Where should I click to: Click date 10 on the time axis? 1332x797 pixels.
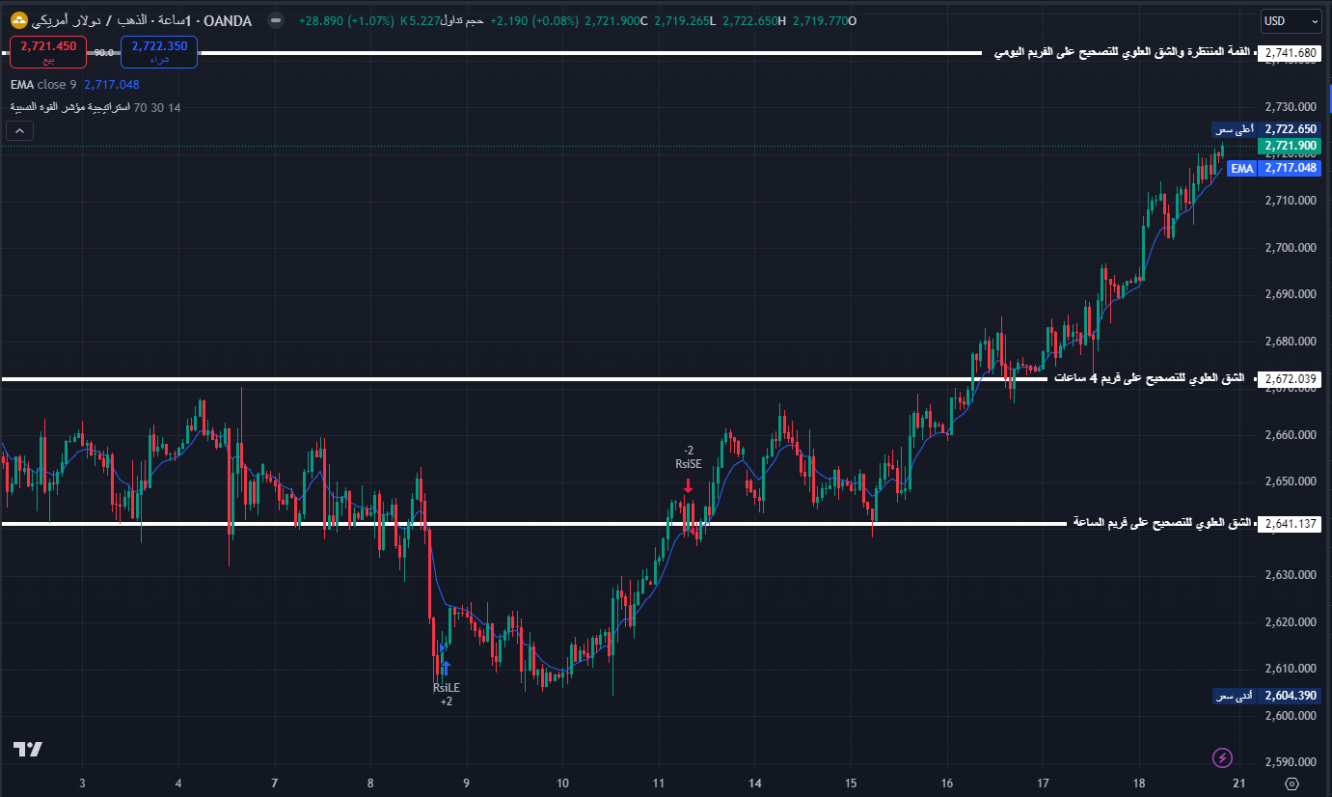pyautogui.click(x=563, y=783)
